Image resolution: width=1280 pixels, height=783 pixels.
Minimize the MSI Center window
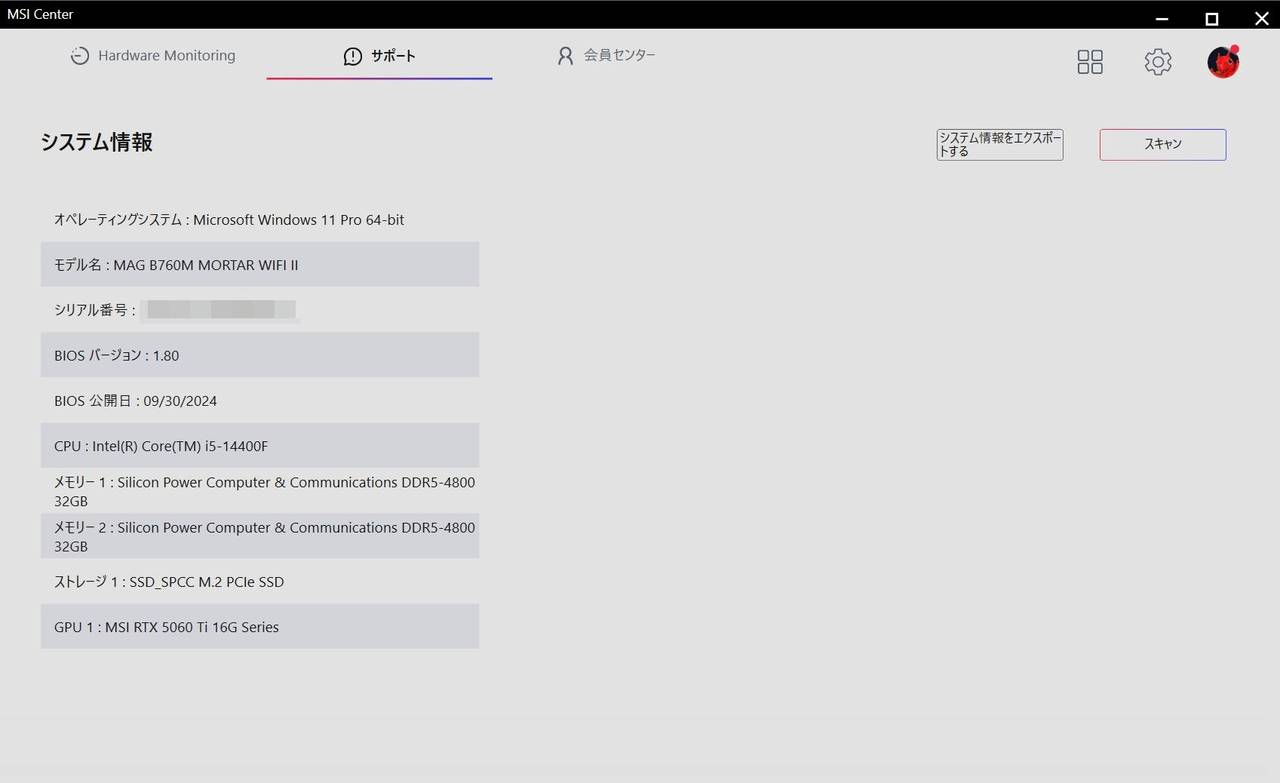point(1161,18)
